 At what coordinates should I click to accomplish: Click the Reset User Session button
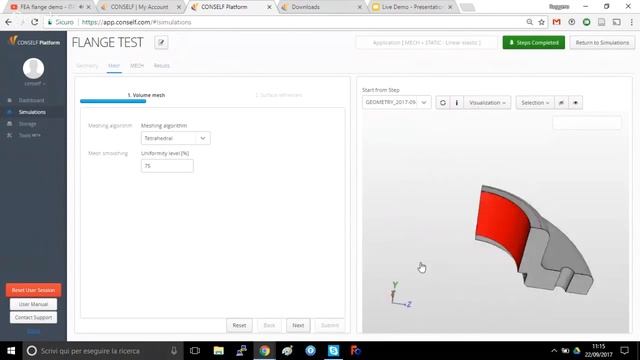[x=33, y=290]
